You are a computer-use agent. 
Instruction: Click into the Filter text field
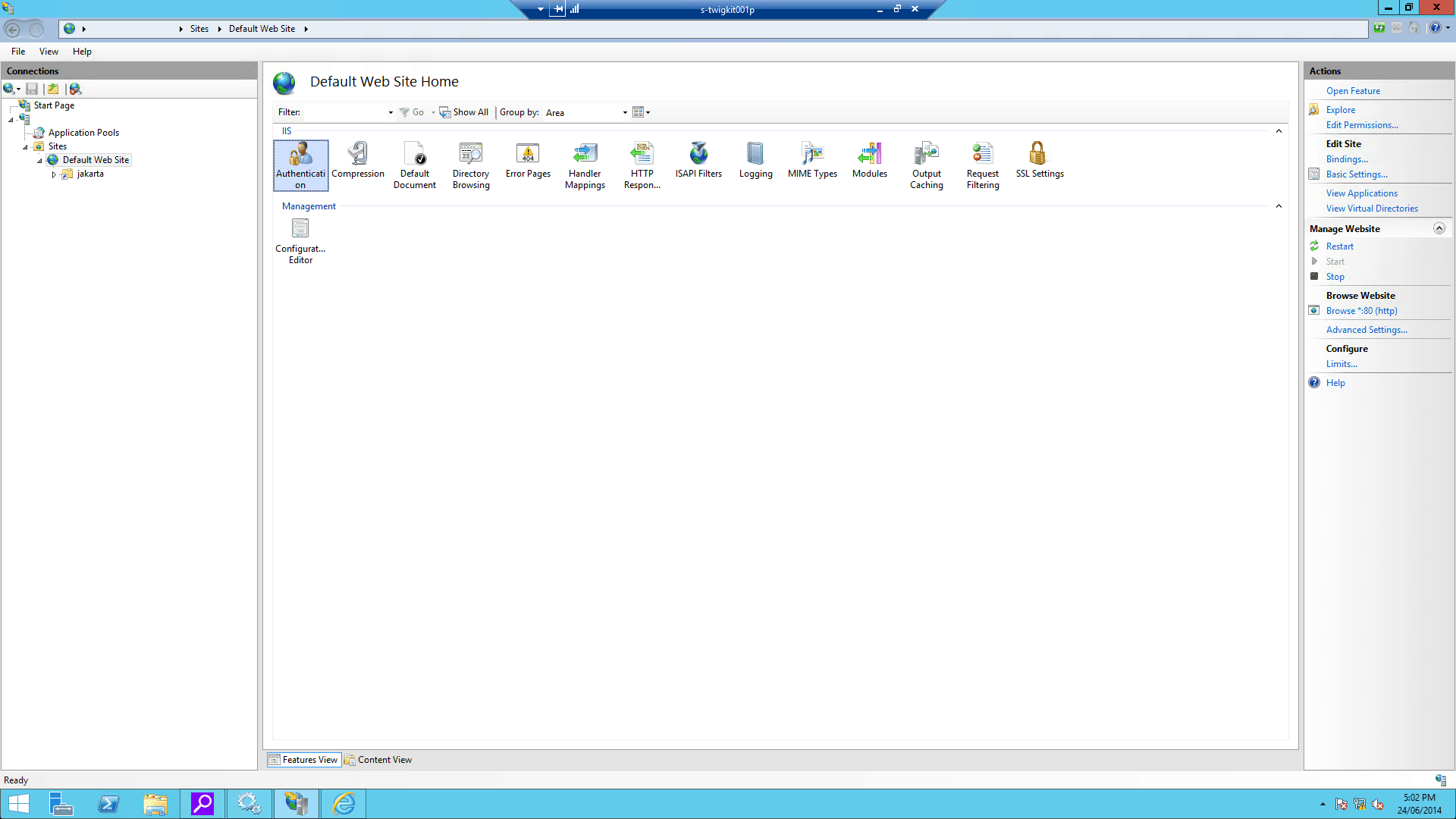[x=345, y=112]
